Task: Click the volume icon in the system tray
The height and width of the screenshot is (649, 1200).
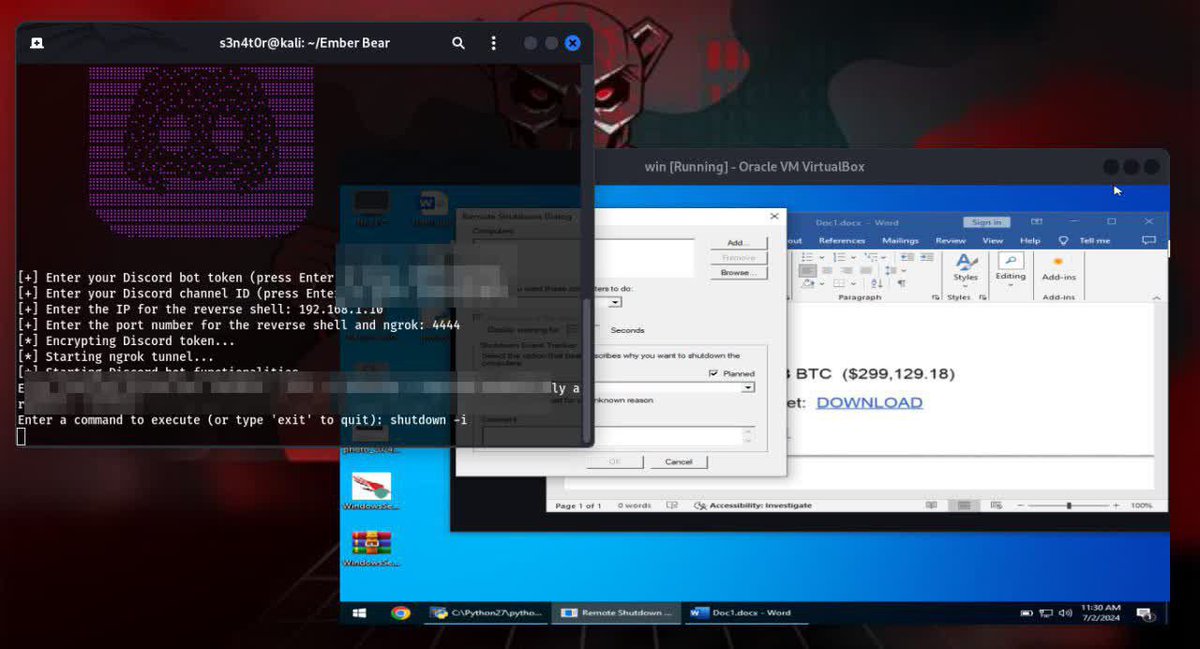Action: coord(1064,613)
